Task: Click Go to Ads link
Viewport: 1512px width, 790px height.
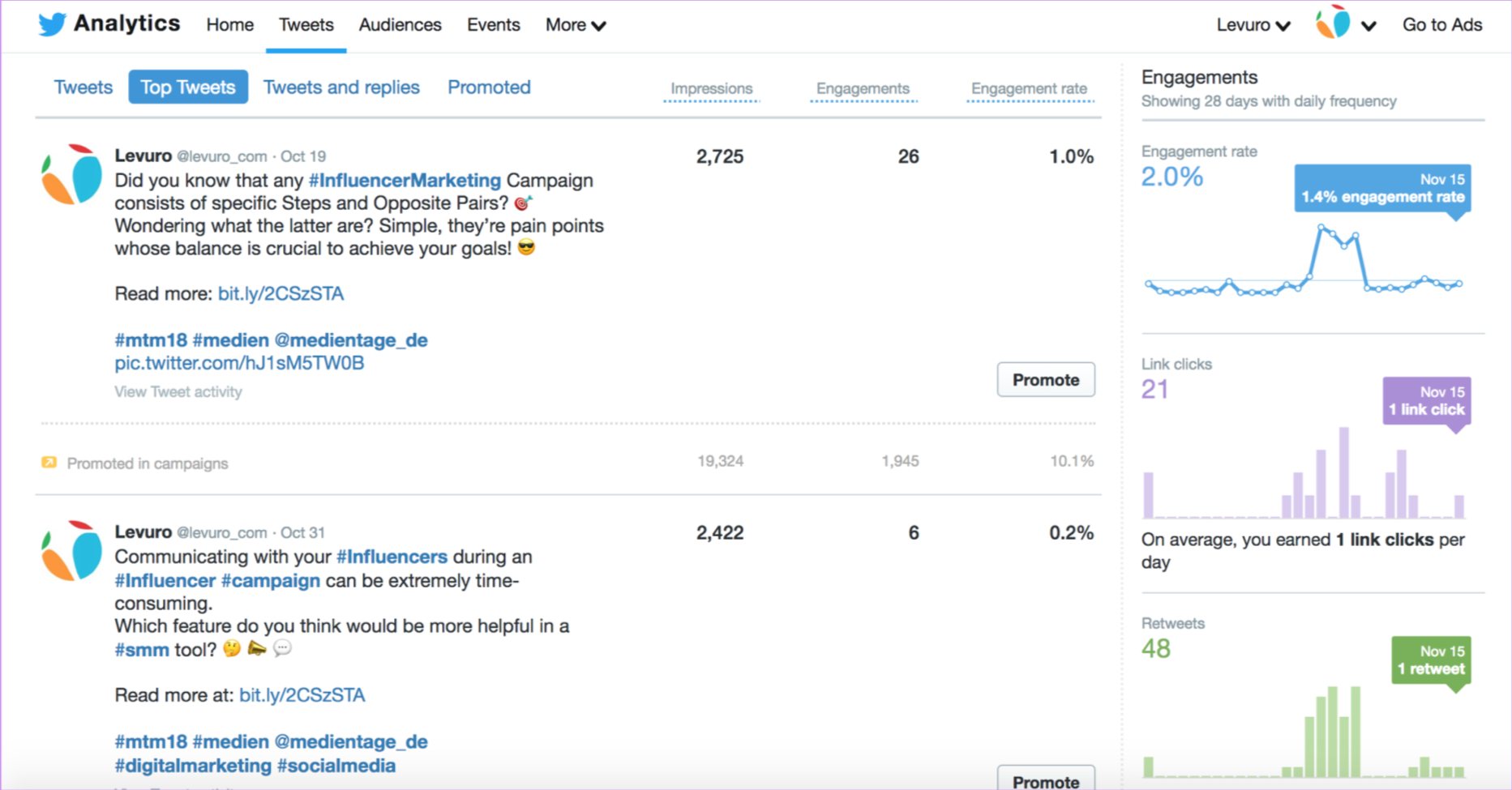Action: click(1441, 25)
